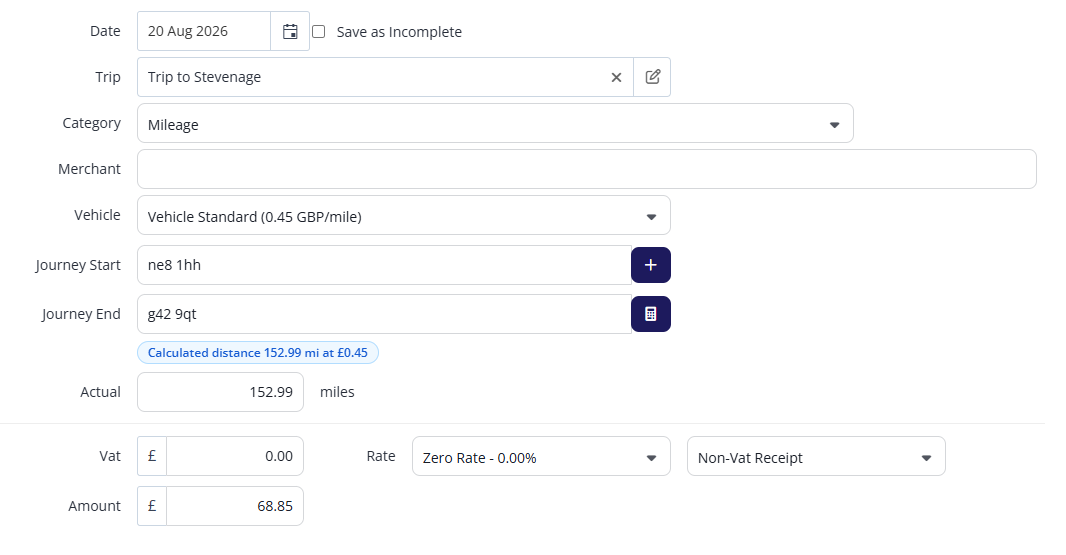
Task: Click the Calculated distance 152.99 mi badge
Action: (x=258, y=353)
